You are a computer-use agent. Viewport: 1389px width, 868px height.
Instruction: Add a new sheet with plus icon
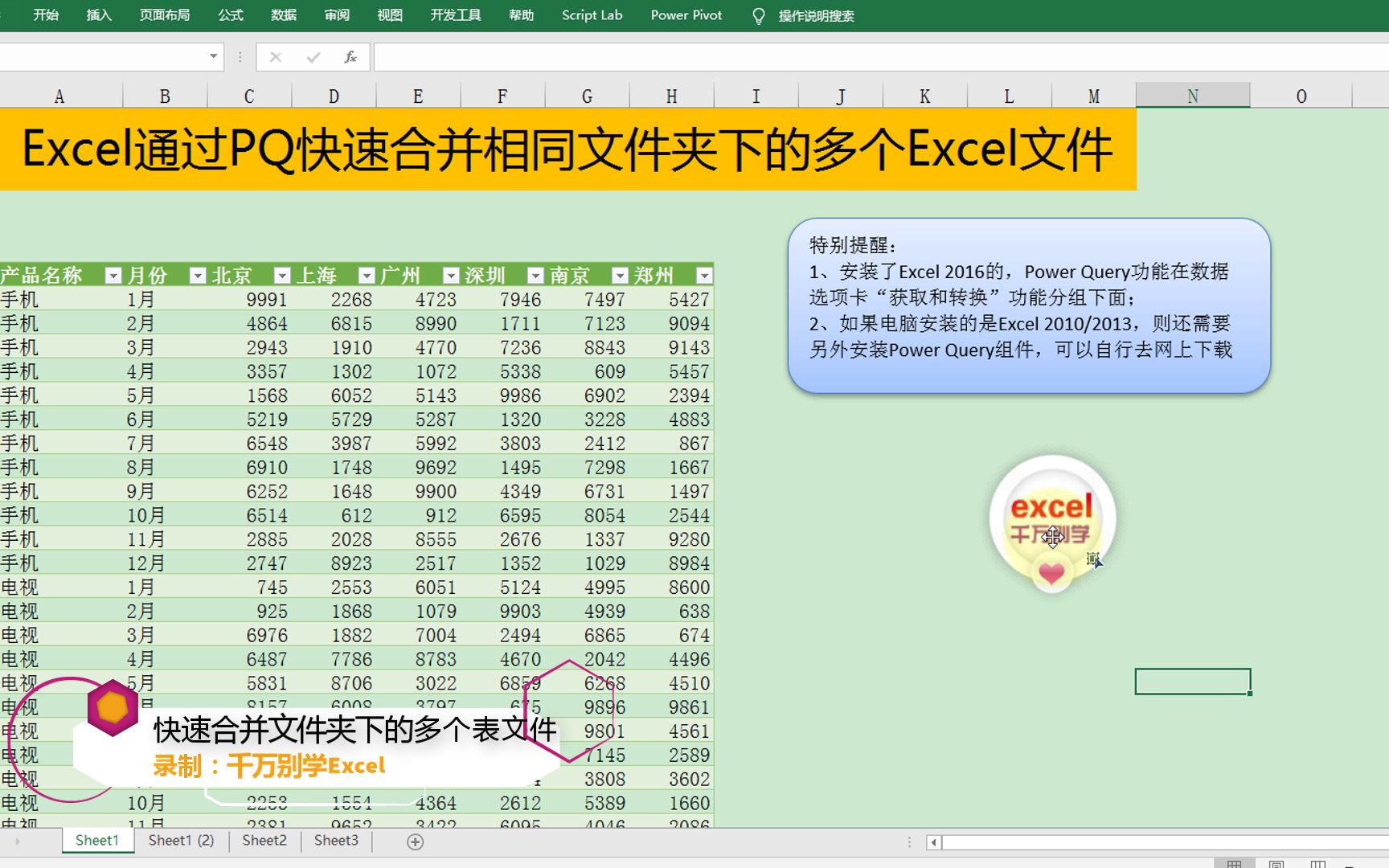(415, 841)
